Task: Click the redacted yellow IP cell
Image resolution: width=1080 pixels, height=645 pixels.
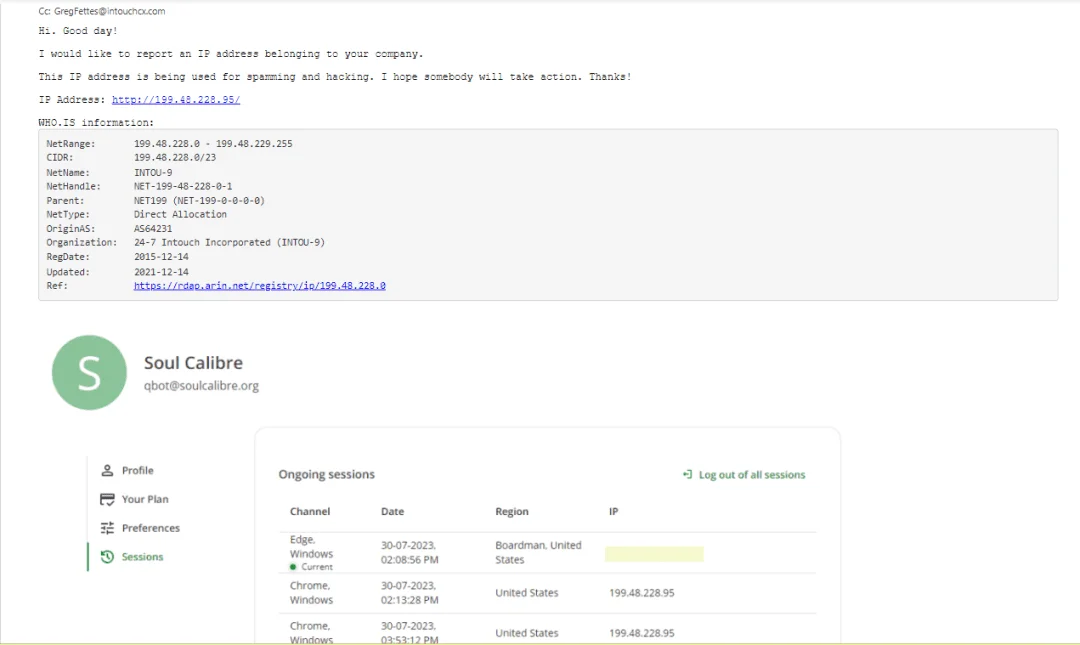Action: point(654,554)
